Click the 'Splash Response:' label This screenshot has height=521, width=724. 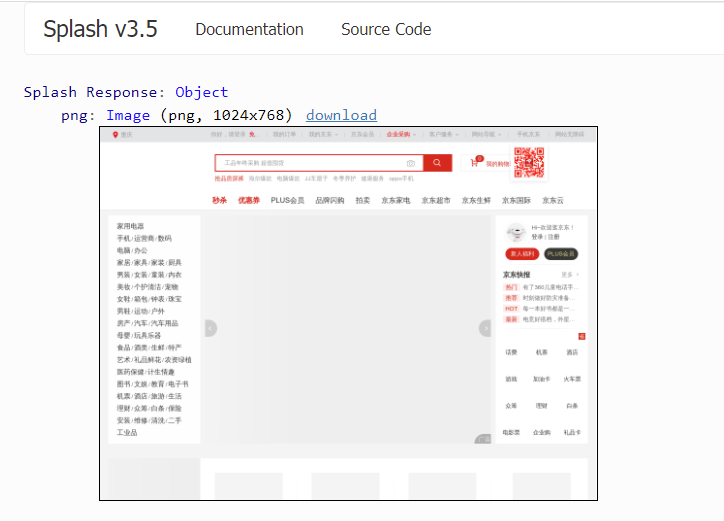pos(94,92)
